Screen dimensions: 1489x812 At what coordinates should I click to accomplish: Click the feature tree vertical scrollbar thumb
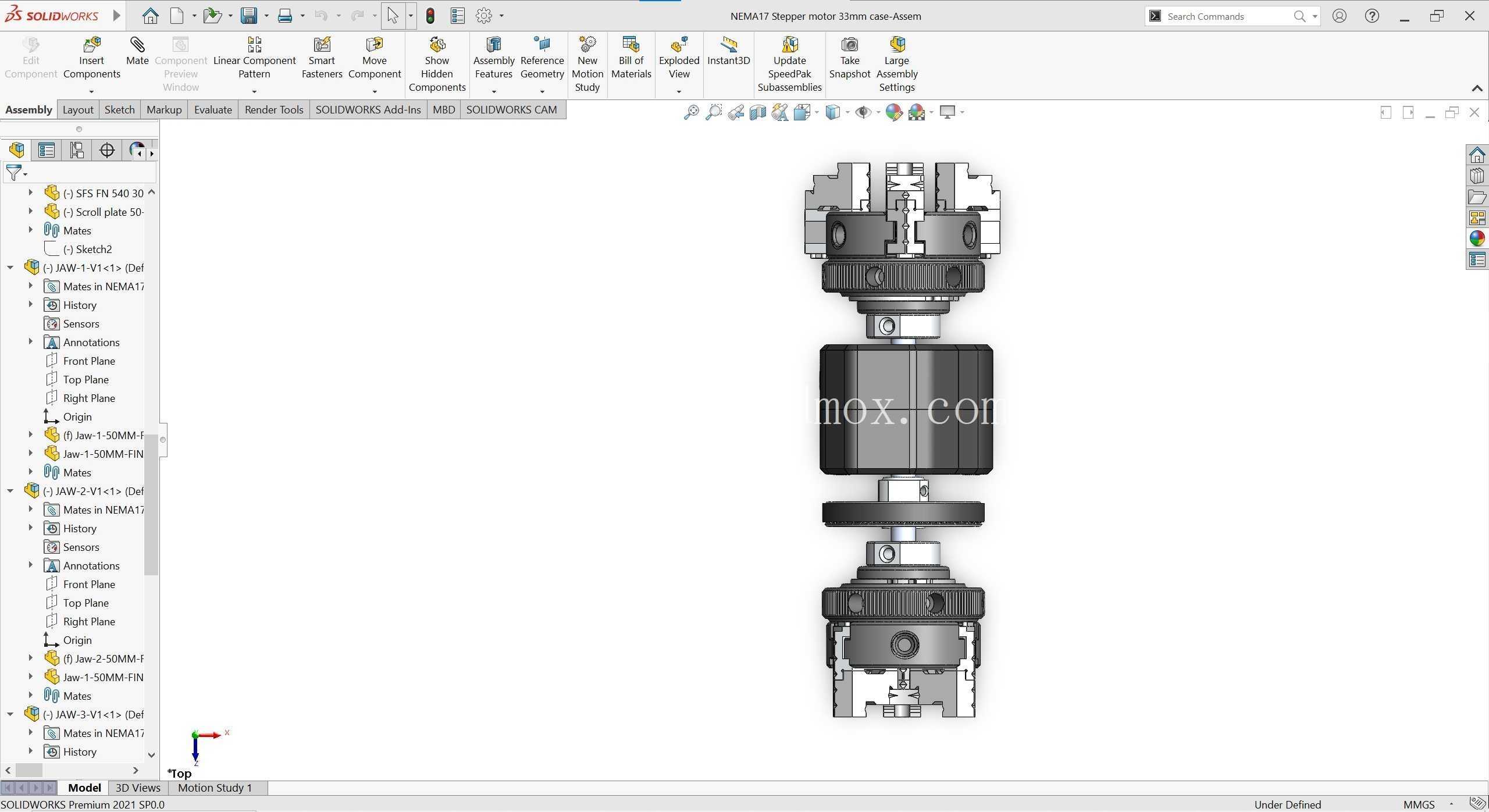pos(151,504)
